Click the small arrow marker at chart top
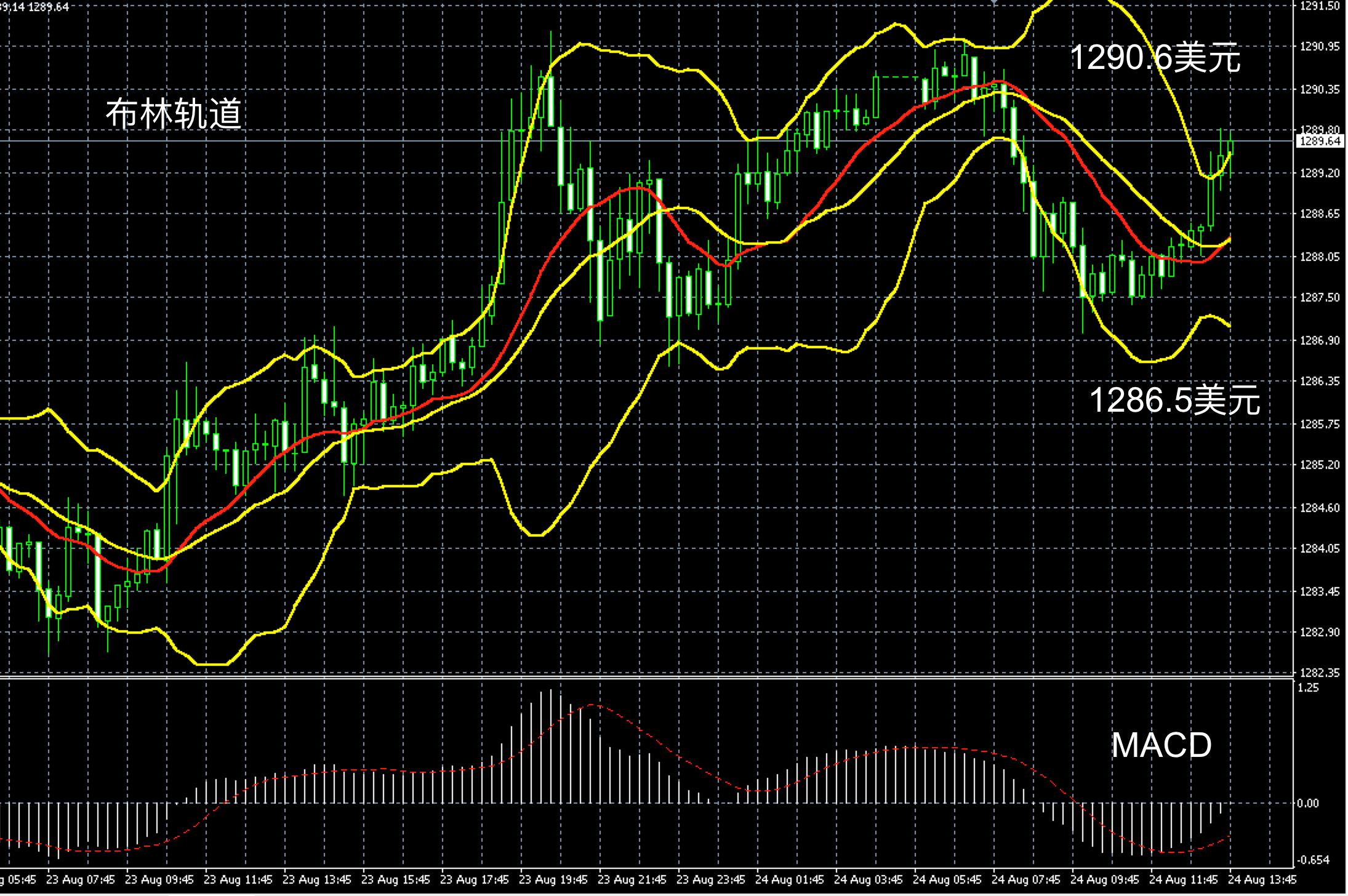This screenshot has height=896, width=1348. pyautogui.click(x=993, y=3)
